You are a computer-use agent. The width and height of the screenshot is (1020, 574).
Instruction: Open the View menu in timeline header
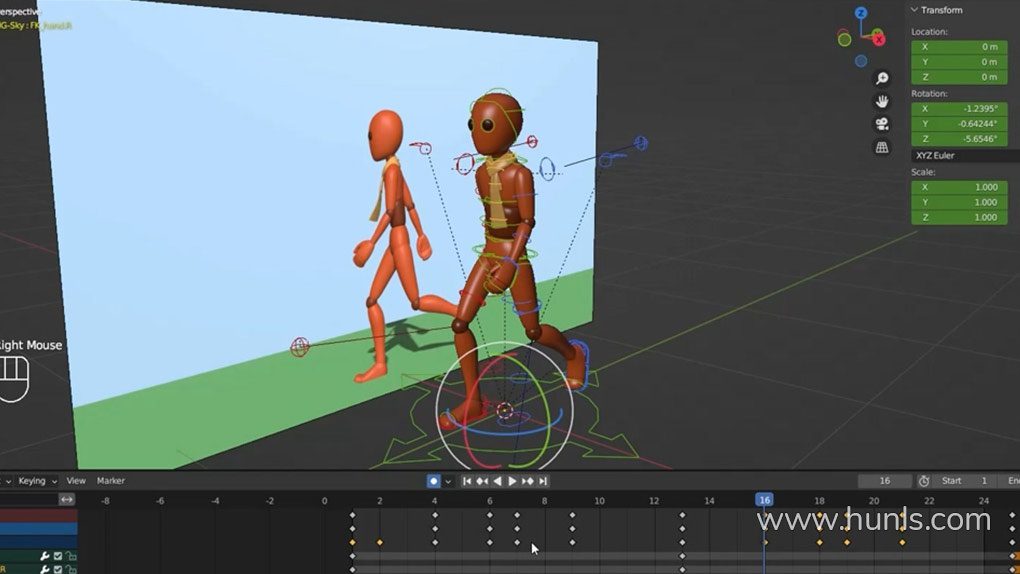click(x=76, y=481)
